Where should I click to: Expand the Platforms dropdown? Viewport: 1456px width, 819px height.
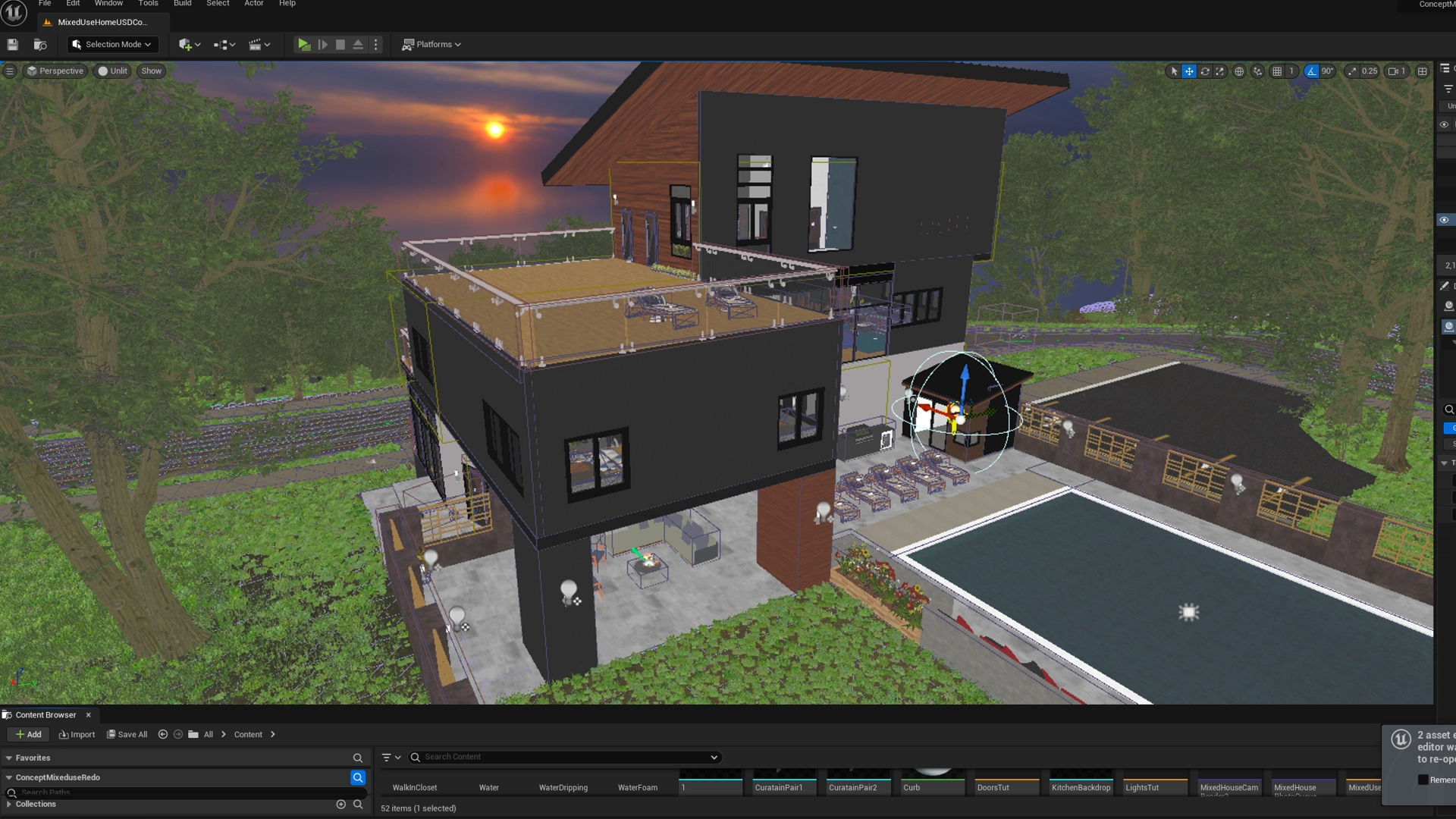432,45
